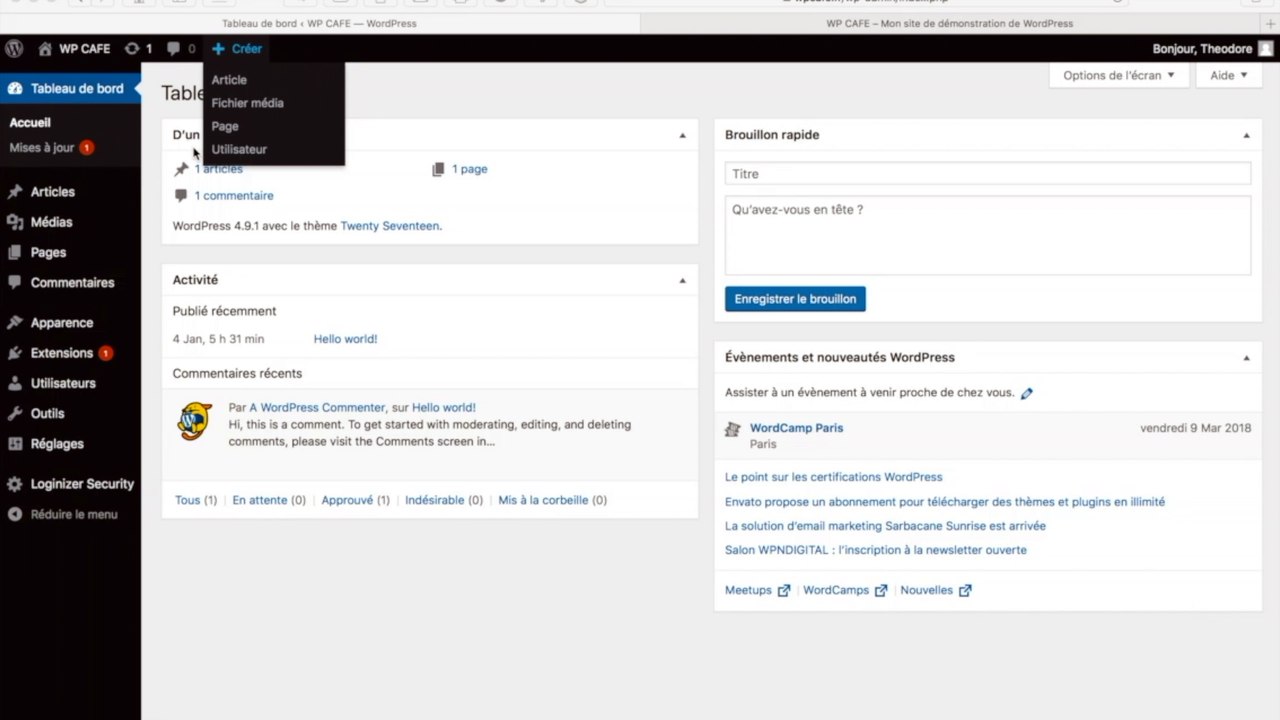Click the WordPress logo icon in admin bar
The image size is (1280, 720).
(14, 48)
